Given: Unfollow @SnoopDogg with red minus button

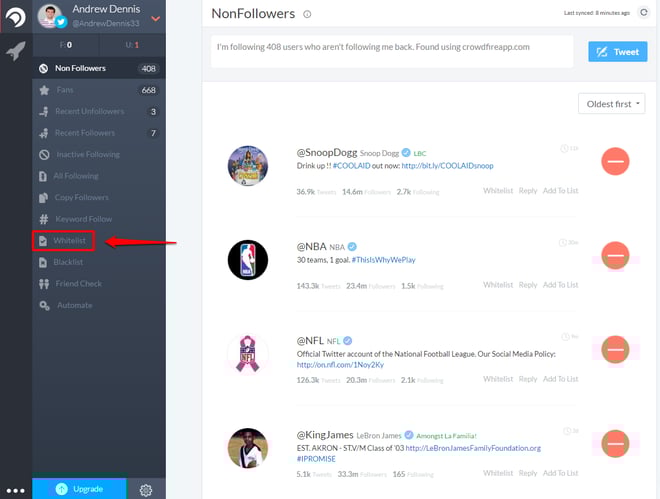Looking at the screenshot, I should click(x=615, y=161).
